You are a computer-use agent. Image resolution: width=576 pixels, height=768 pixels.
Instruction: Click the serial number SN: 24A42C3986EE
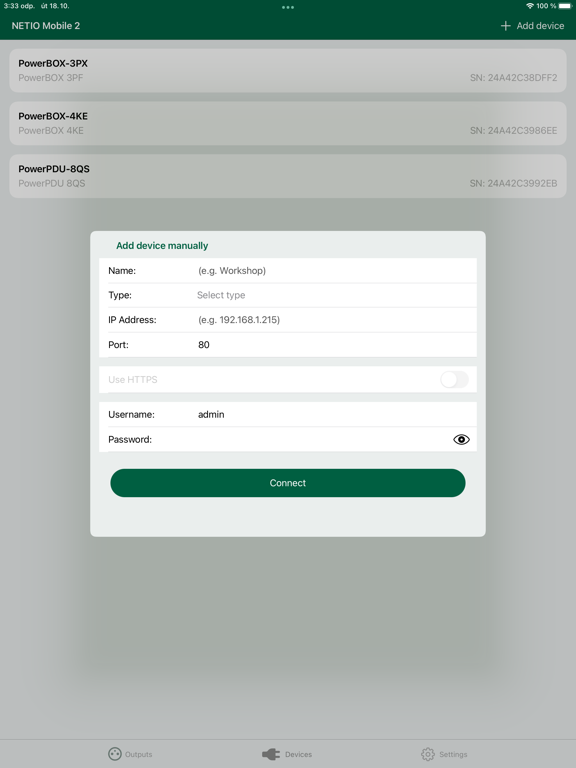[x=513, y=130]
